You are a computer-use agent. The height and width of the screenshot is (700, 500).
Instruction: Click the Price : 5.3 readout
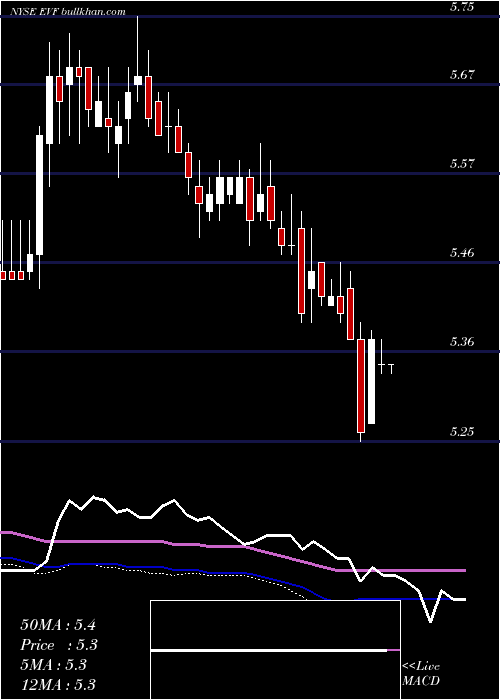[59, 645]
